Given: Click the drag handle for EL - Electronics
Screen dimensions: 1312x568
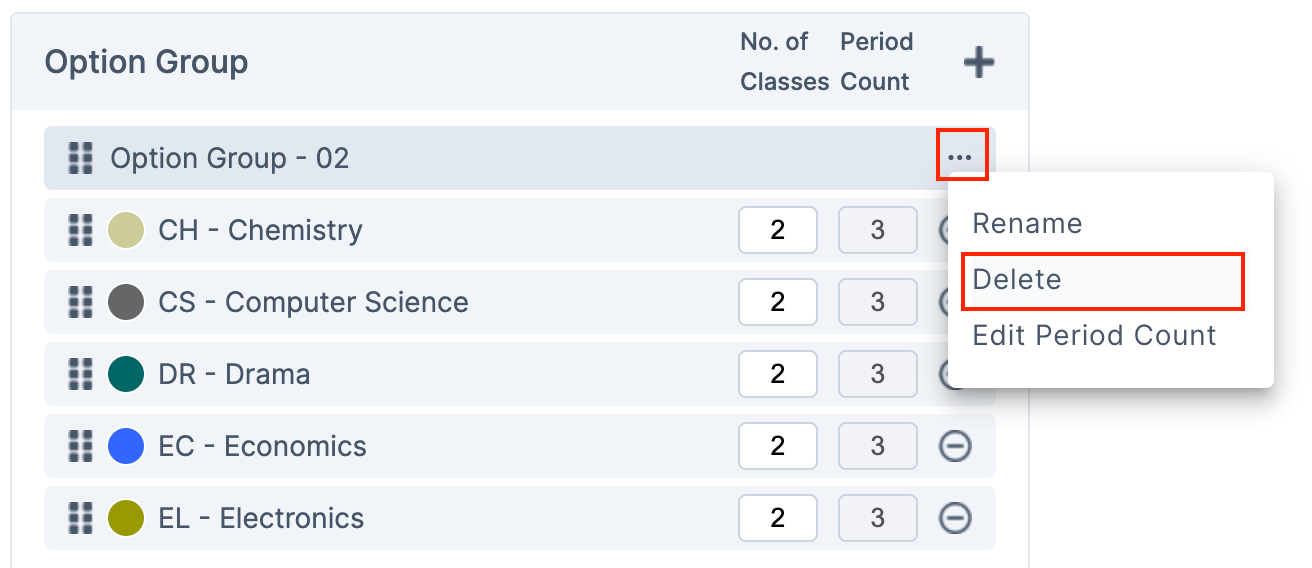Looking at the screenshot, I should click(80, 518).
